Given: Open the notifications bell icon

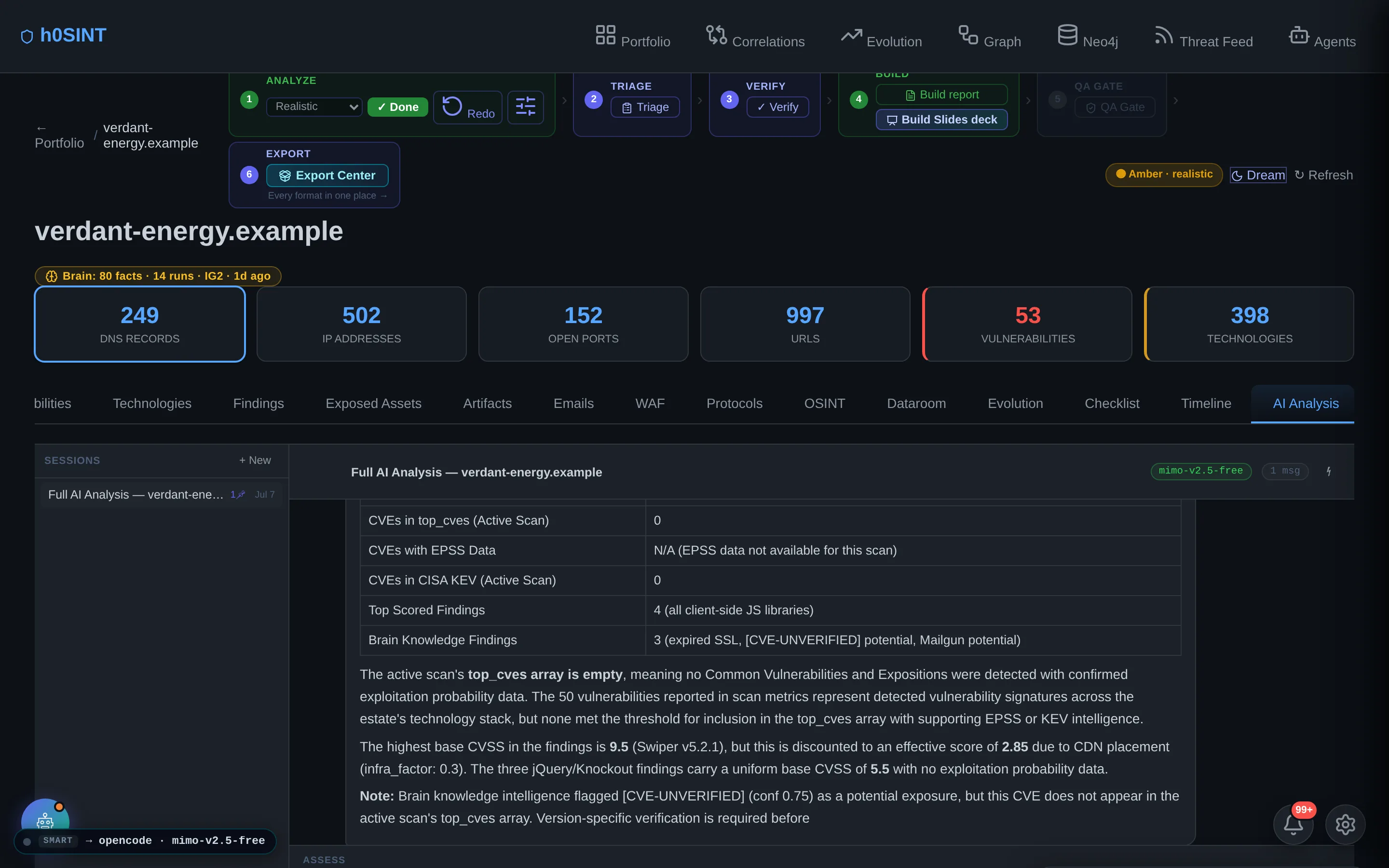Looking at the screenshot, I should (1293, 825).
